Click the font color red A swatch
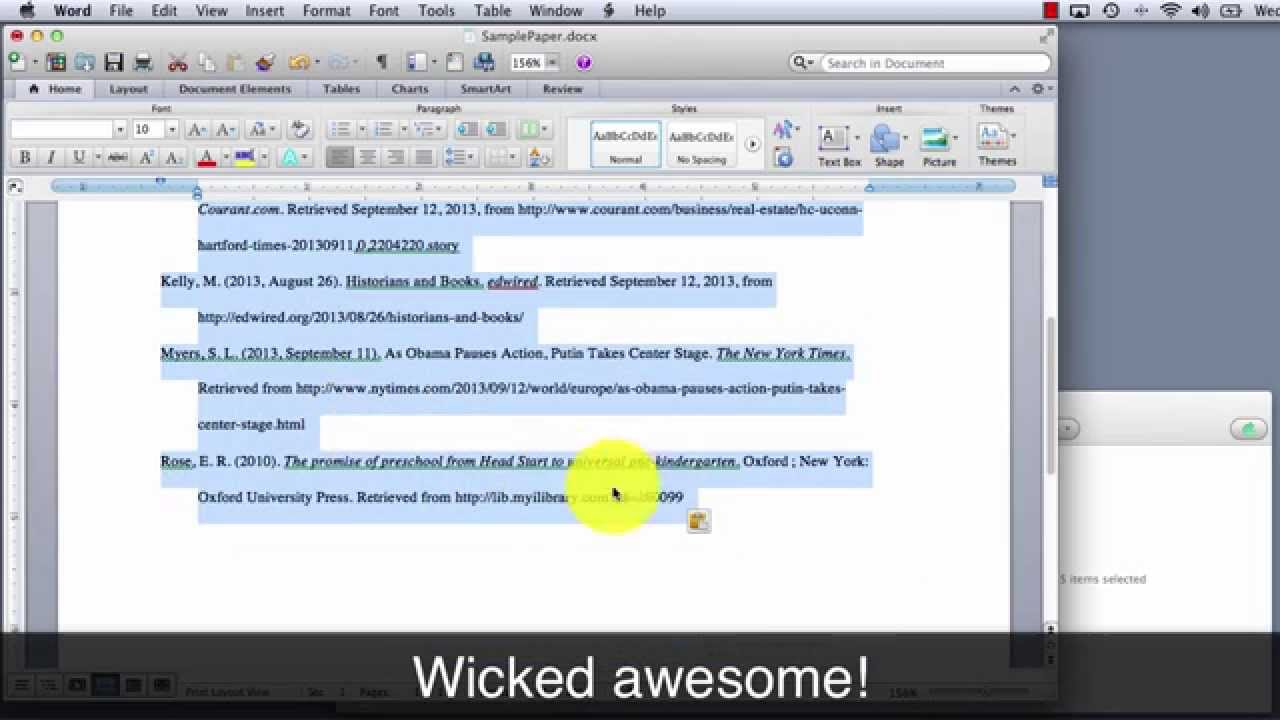 [207, 157]
